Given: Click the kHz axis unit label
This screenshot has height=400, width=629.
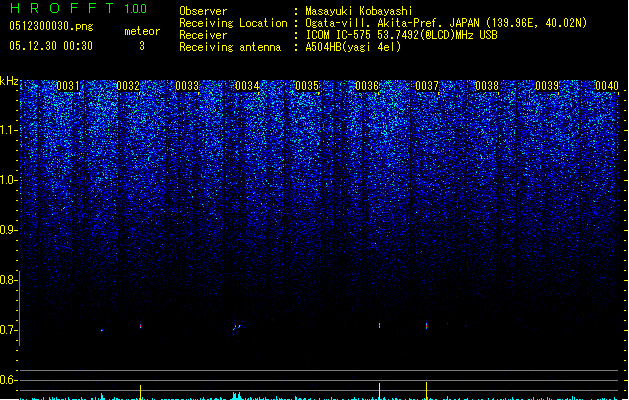Looking at the screenshot, I should point(9,81).
